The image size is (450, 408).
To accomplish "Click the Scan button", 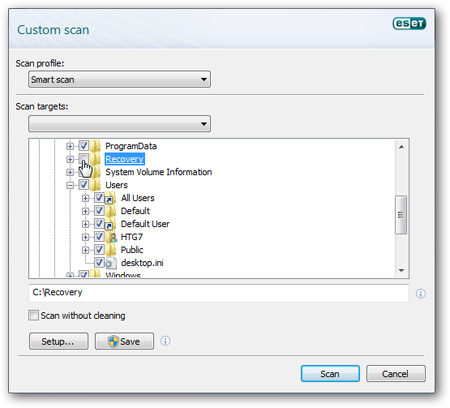I will [x=330, y=374].
